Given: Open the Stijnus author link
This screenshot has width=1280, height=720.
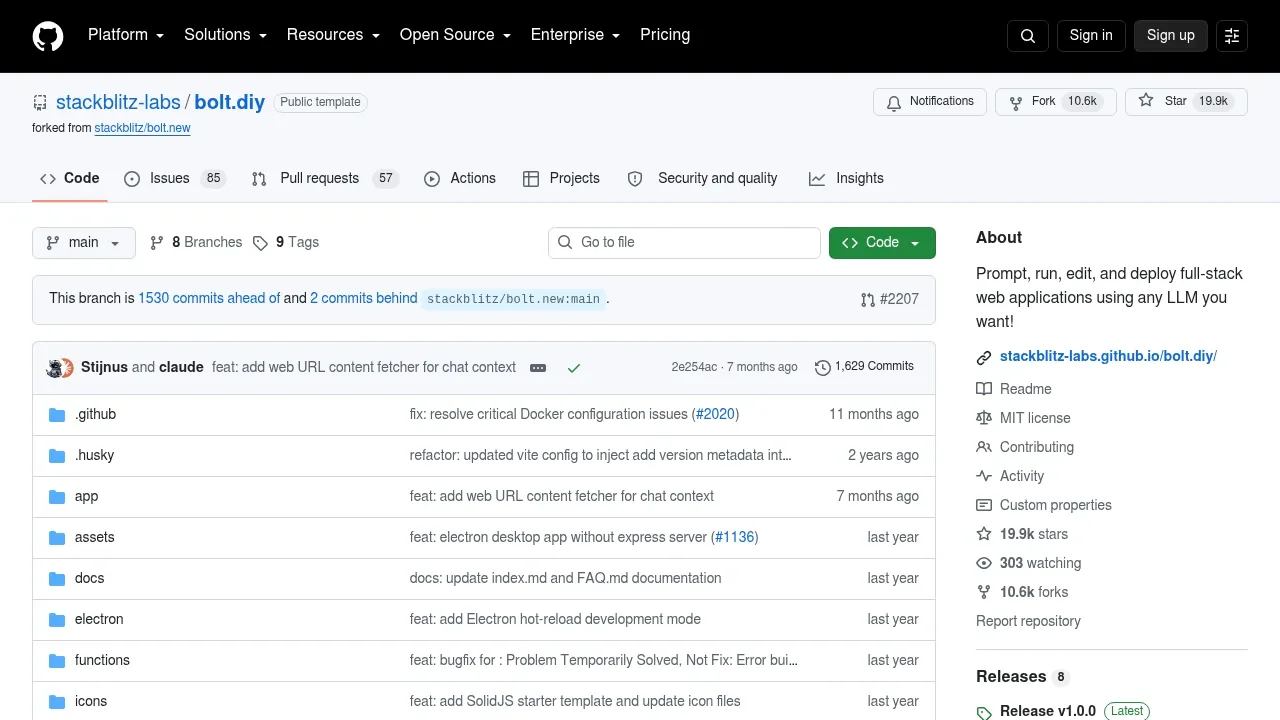Looking at the screenshot, I should pyautogui.click(x=104, y=367).
